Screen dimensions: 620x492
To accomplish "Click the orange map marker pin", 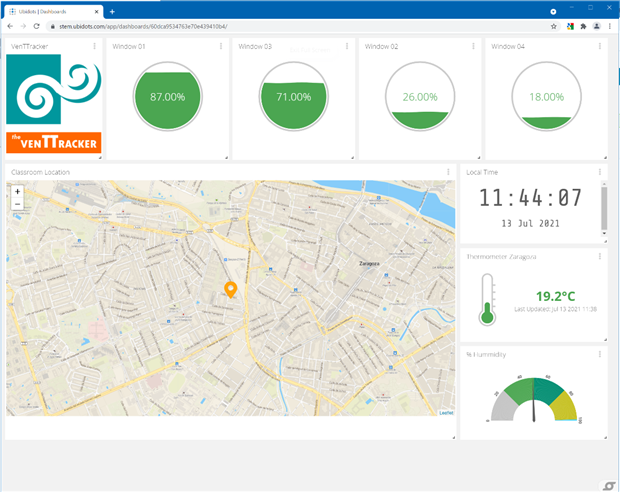I will click(230, 290).
